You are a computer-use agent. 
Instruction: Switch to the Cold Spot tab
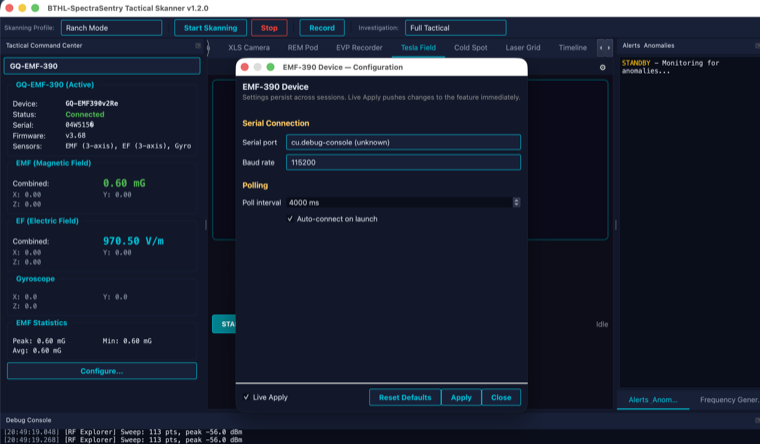coord(471,48)
